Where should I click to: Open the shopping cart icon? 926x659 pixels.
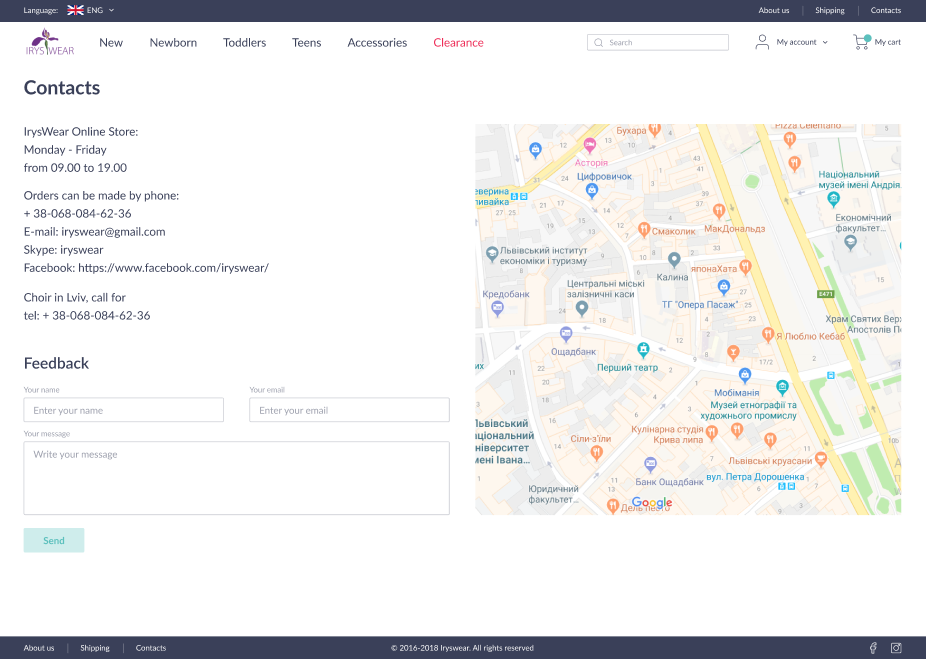(860, 42)
